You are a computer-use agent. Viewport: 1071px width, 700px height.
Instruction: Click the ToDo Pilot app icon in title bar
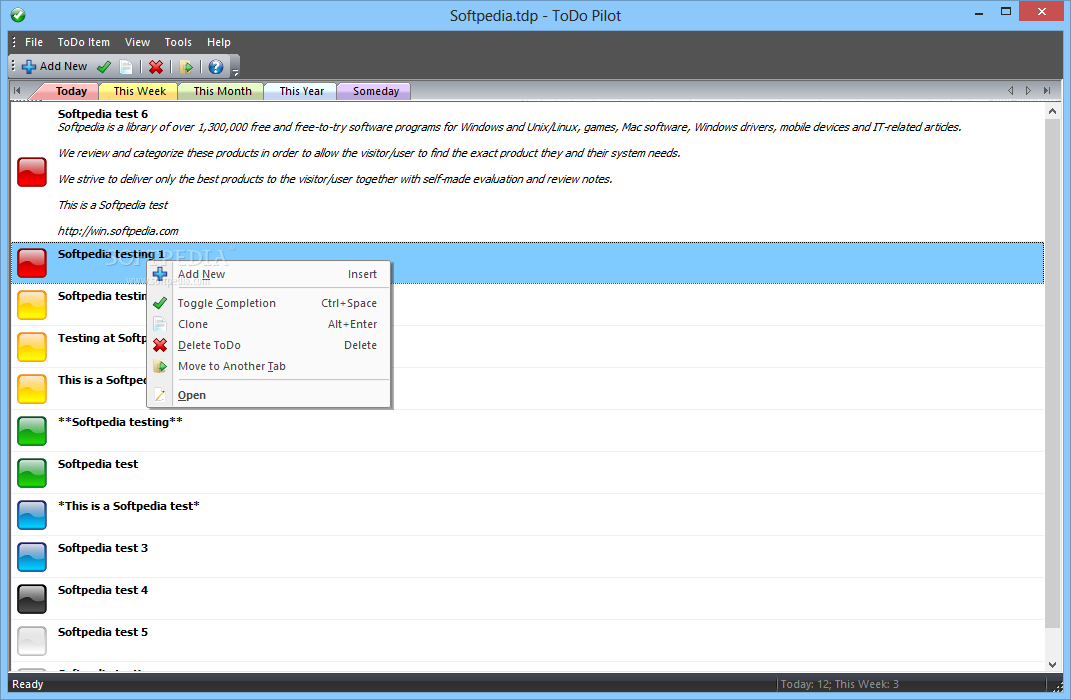(x=18, y=14)
